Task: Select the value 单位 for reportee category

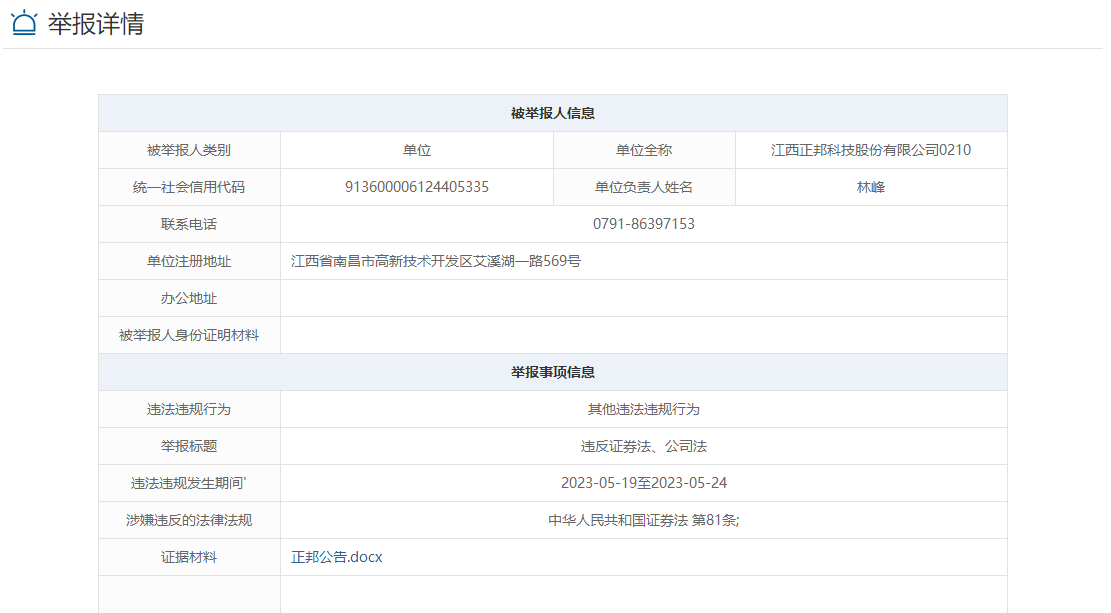Action: [417, 150]
